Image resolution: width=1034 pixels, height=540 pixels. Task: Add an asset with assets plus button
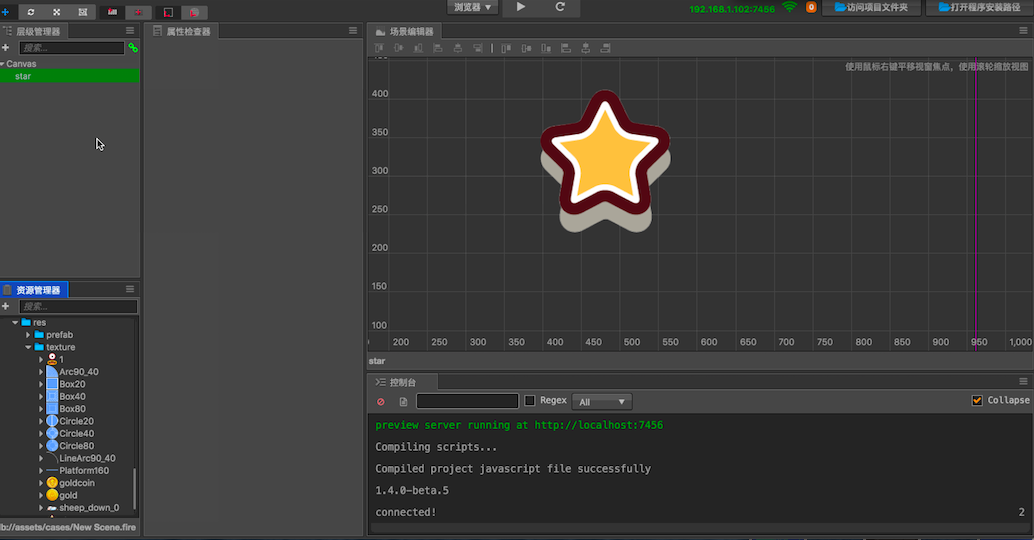coord(5,306)
